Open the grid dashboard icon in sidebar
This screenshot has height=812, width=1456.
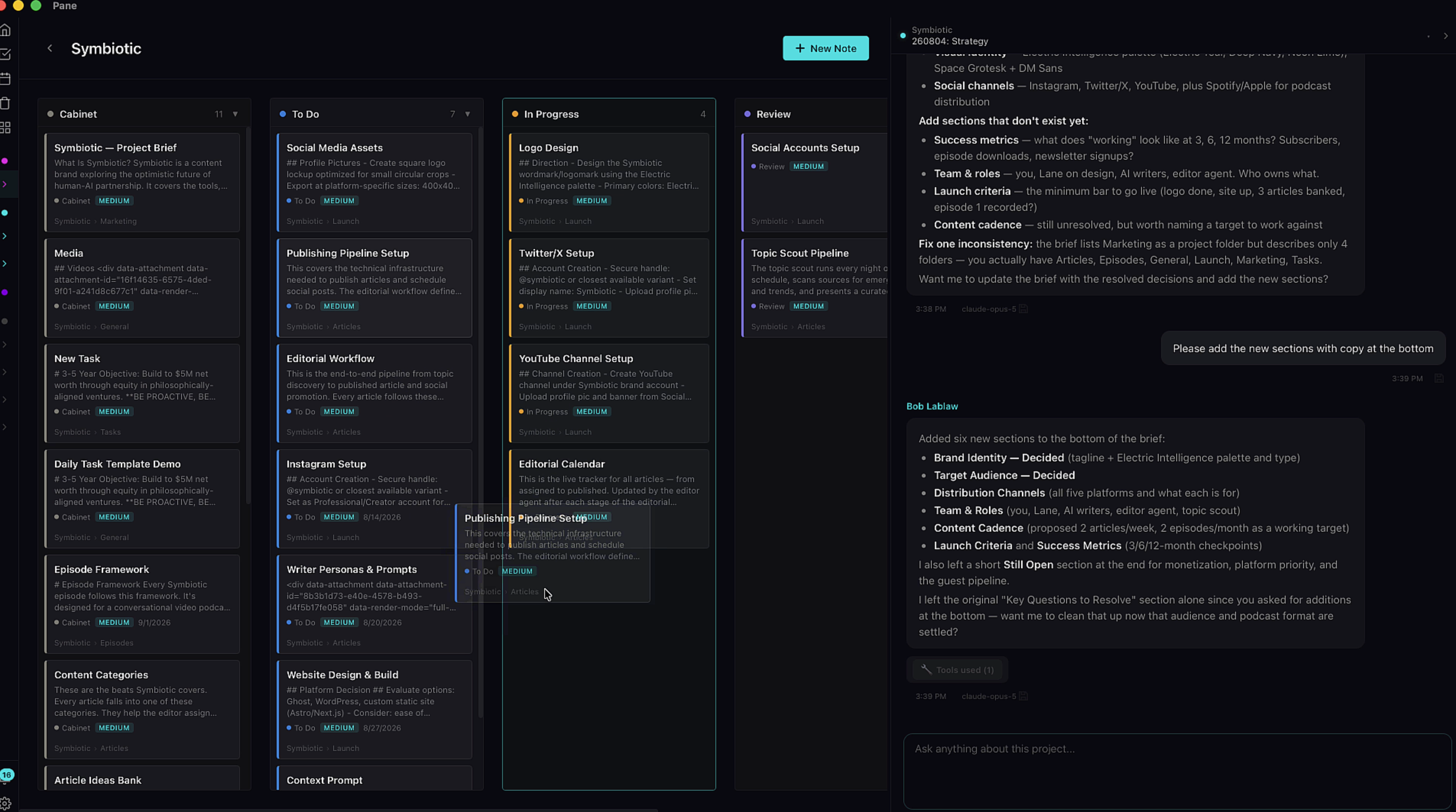tap(6, 128)
